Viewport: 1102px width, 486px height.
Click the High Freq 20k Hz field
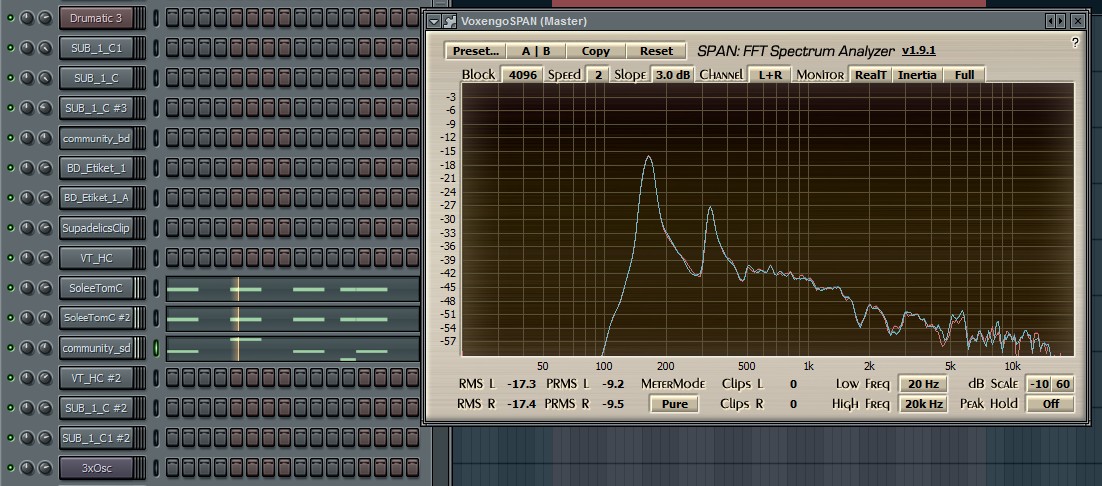tap(923, 404)
